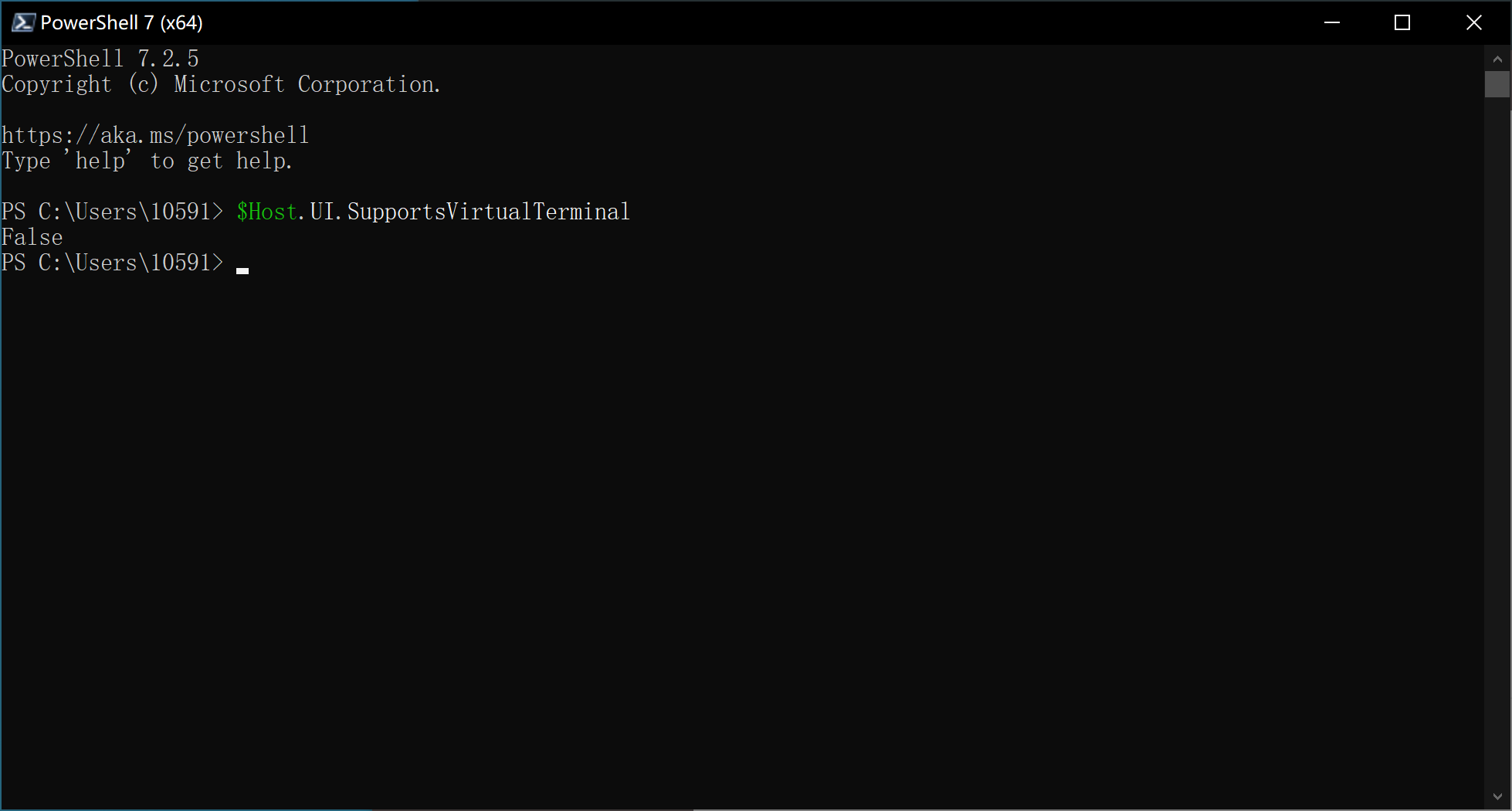Click the 'Type help to get help' text
Screen dimensions: 1512x811
(147, 161)
